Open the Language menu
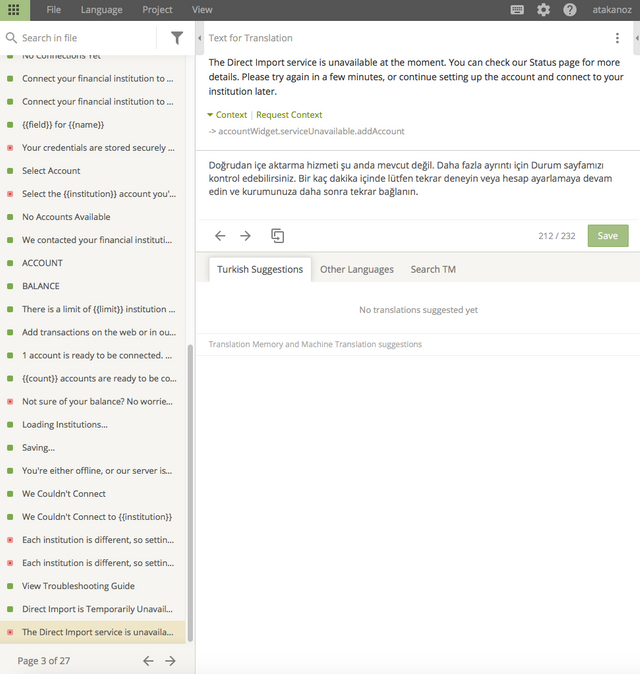Screen dimensions: 640x674 coord(101,10)
